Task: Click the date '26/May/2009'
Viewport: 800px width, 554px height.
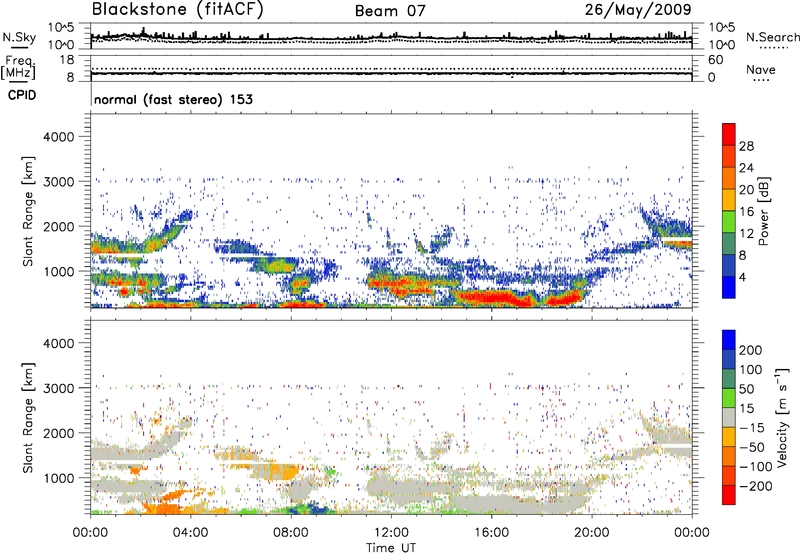Action: 638,10
